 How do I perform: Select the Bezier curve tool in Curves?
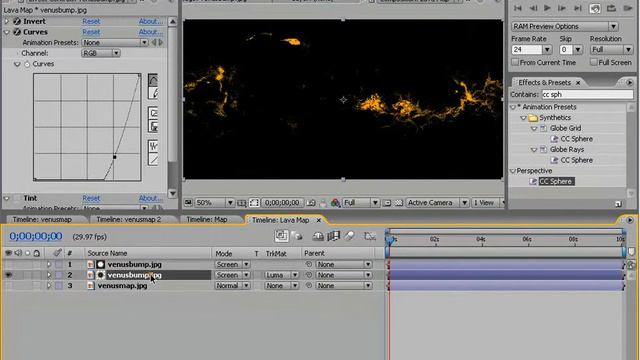click(x=153, y=80)
